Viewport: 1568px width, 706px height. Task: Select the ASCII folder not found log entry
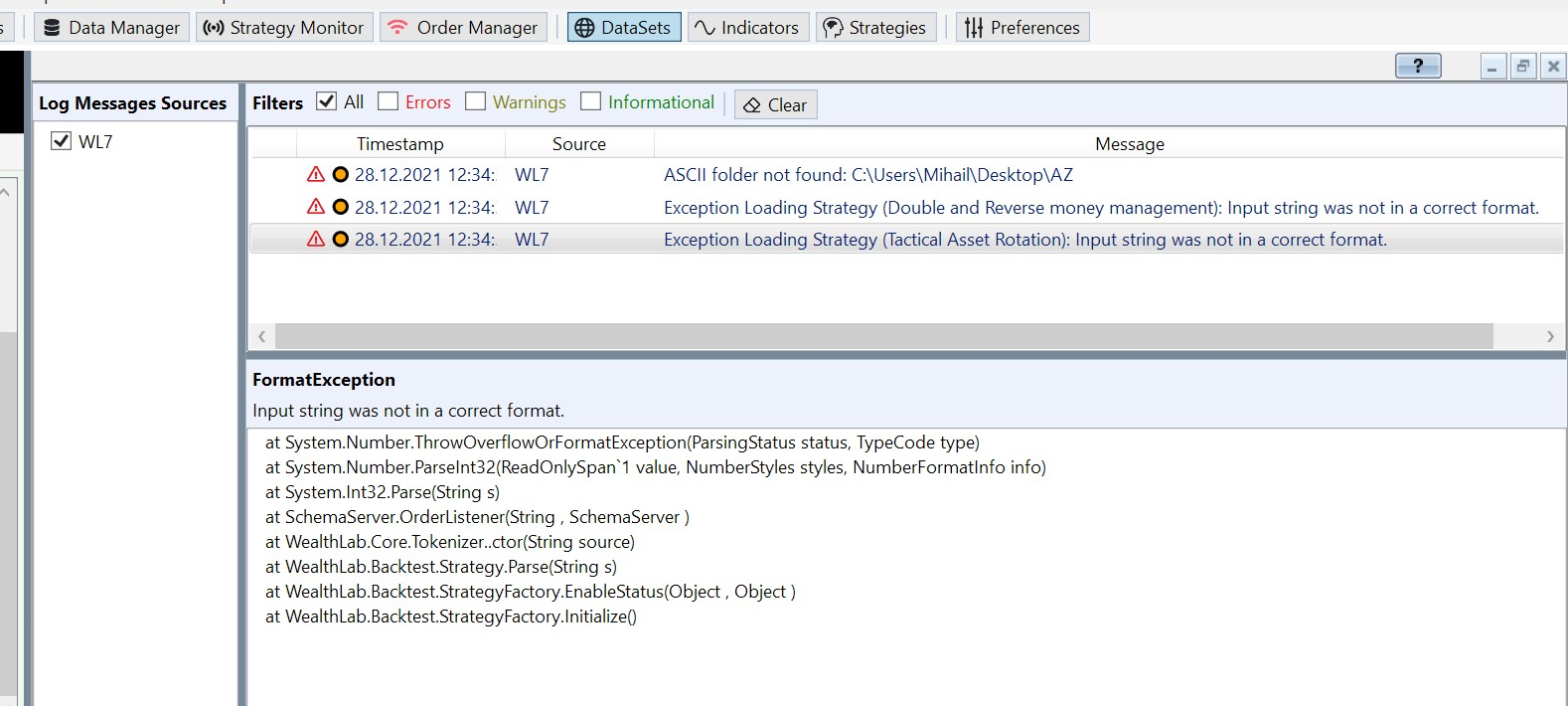[x=867, y=175]
